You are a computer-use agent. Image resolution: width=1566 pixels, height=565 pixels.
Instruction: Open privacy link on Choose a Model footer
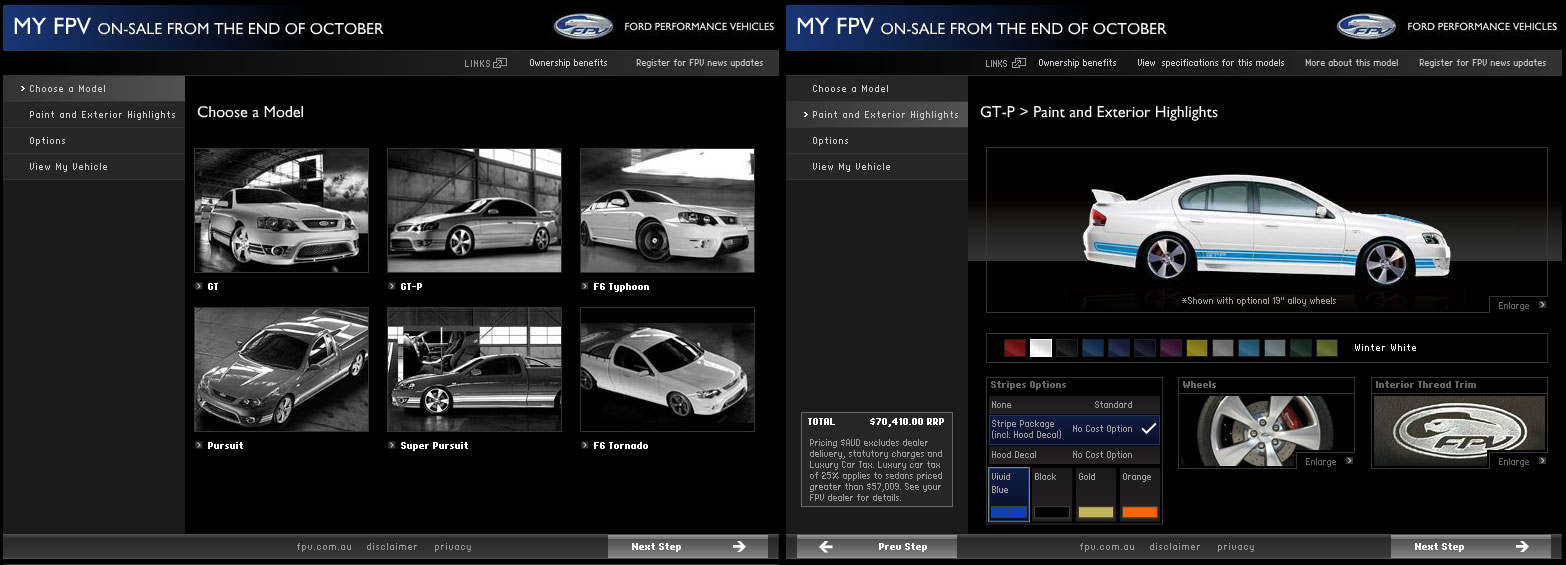click(x=452, y=547)
